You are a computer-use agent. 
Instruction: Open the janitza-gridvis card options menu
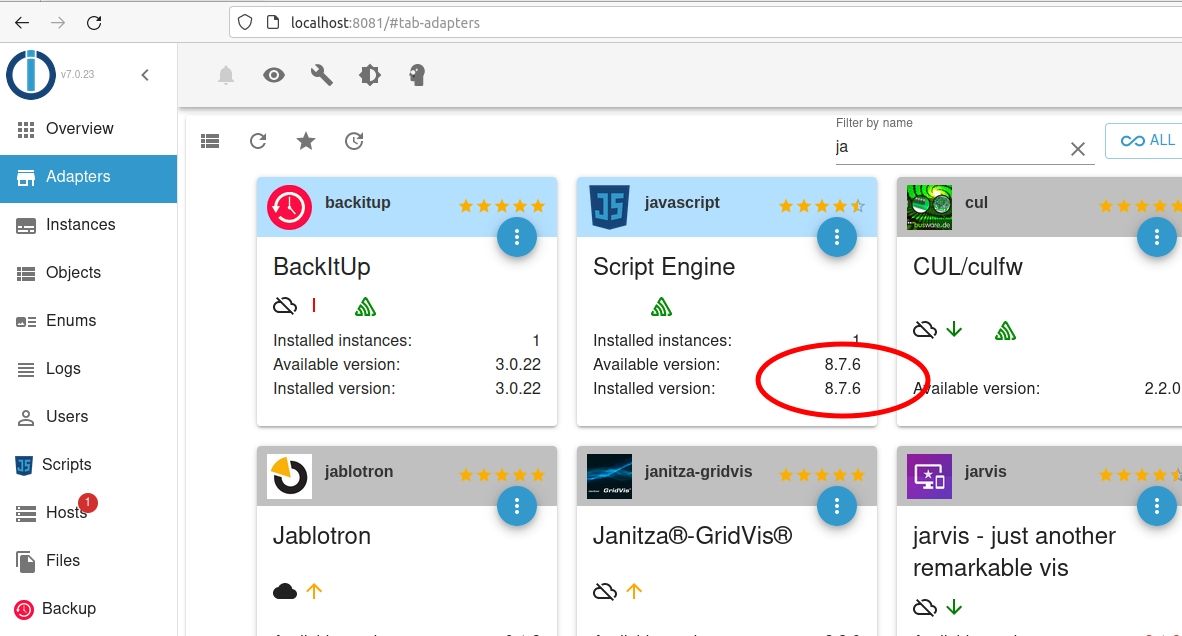tap(837, 506)
